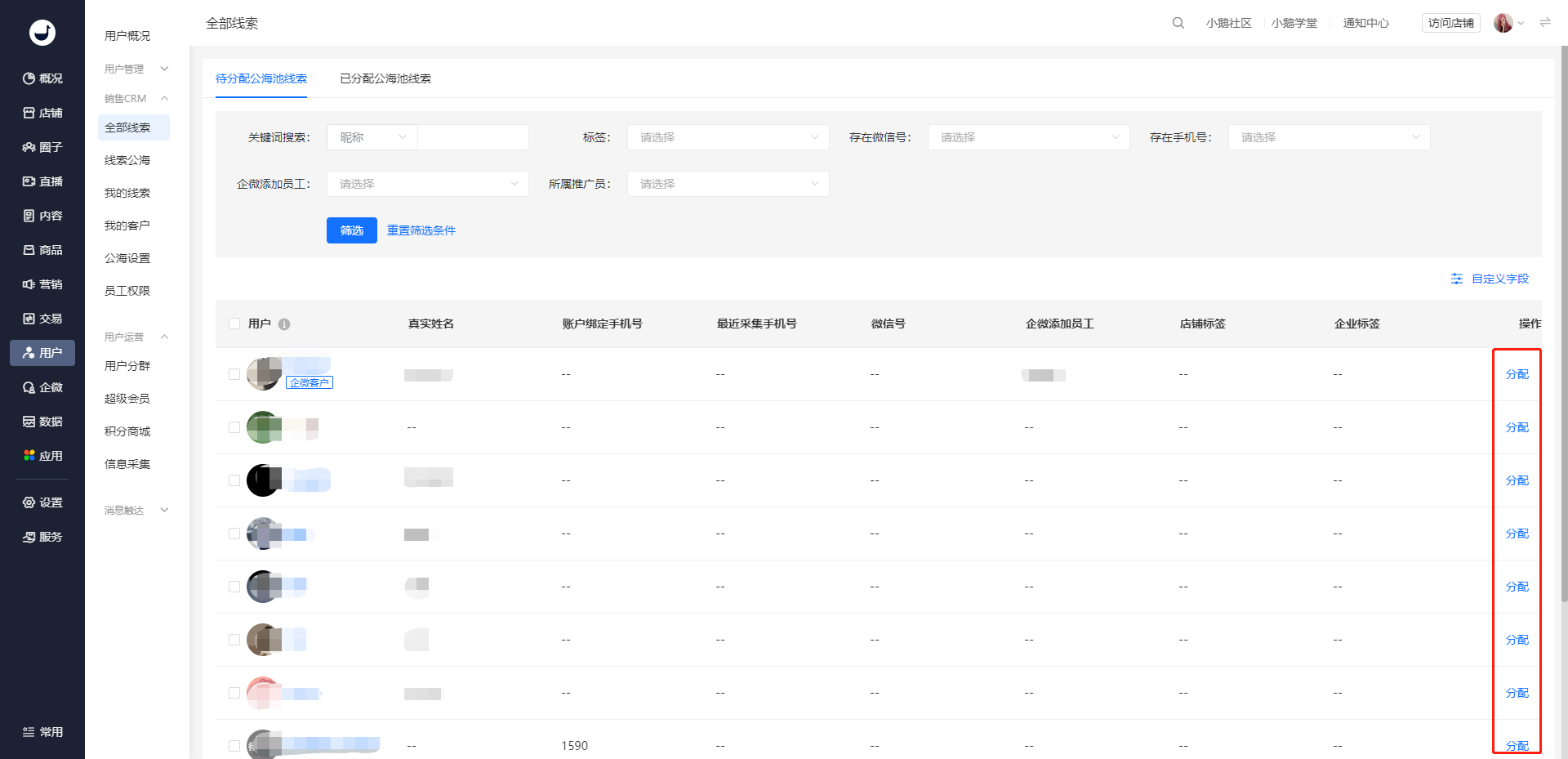Open 应用 apps section in sidebar
1568x759 pixels.
(x=42, y=456)
